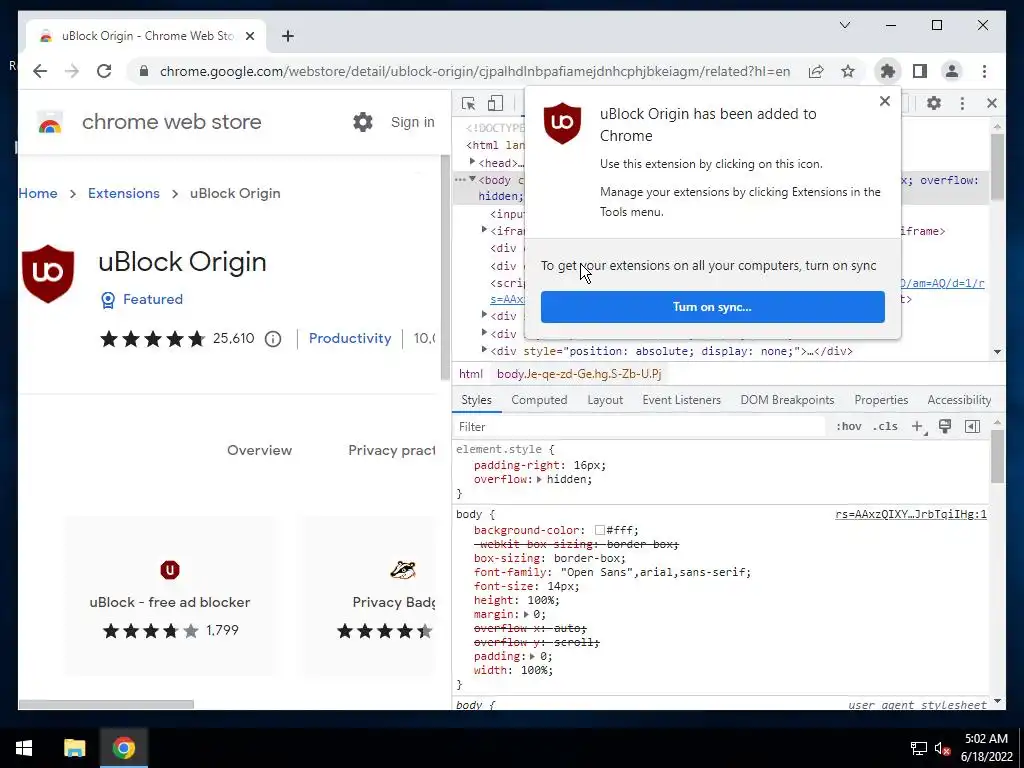The width and height of the screenshot is (1024, 768).
Task: Select the body.Je-qe-zd-Ge breadcrumb
Action: coord(579,374)
